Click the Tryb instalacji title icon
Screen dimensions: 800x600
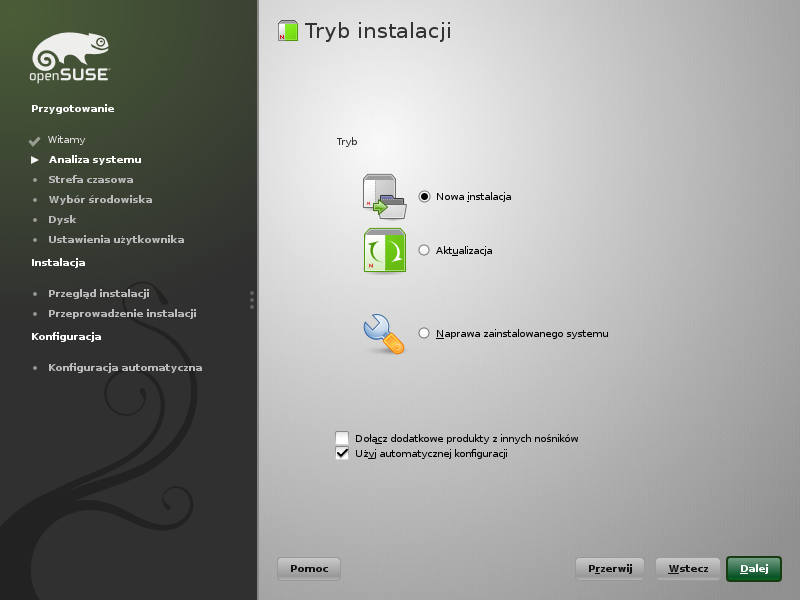[x=288, y=31]
